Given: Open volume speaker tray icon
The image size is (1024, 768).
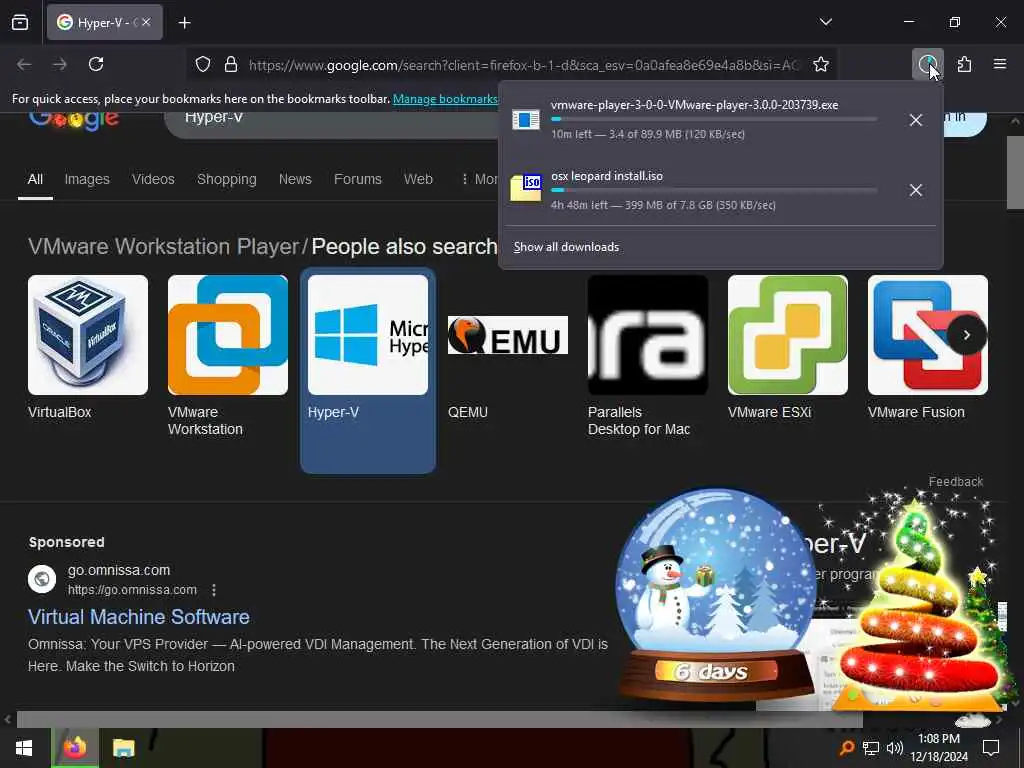Looking at the screenshot, I should [895, 748].
